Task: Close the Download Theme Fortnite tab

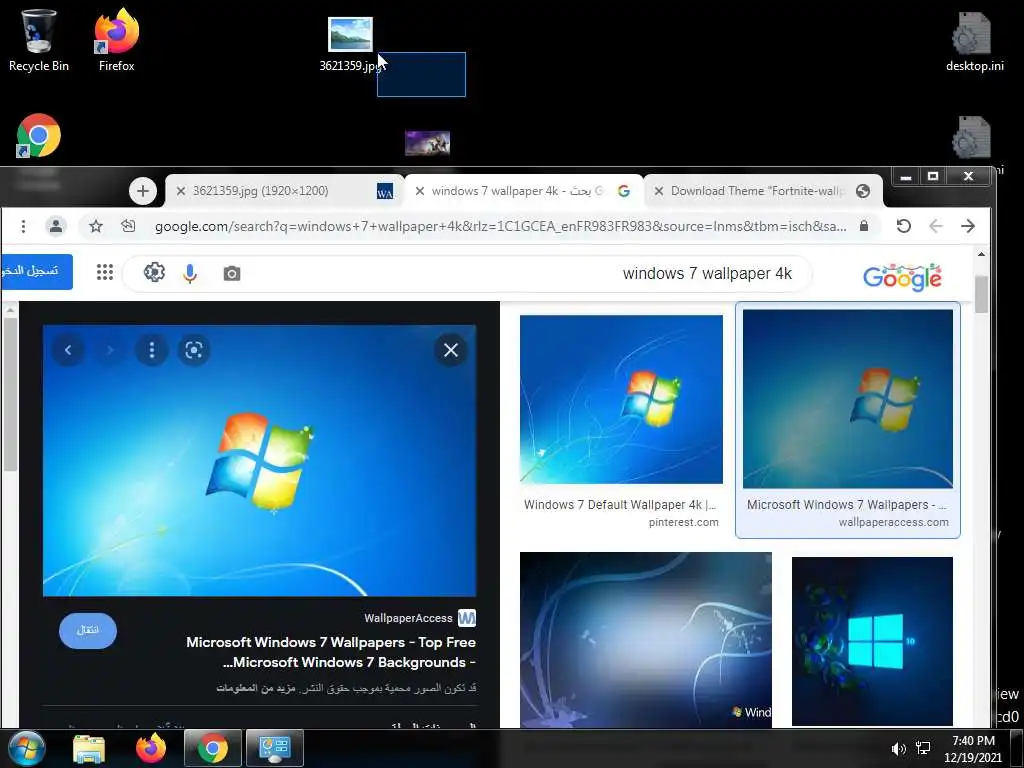Action: coord(659,191)
